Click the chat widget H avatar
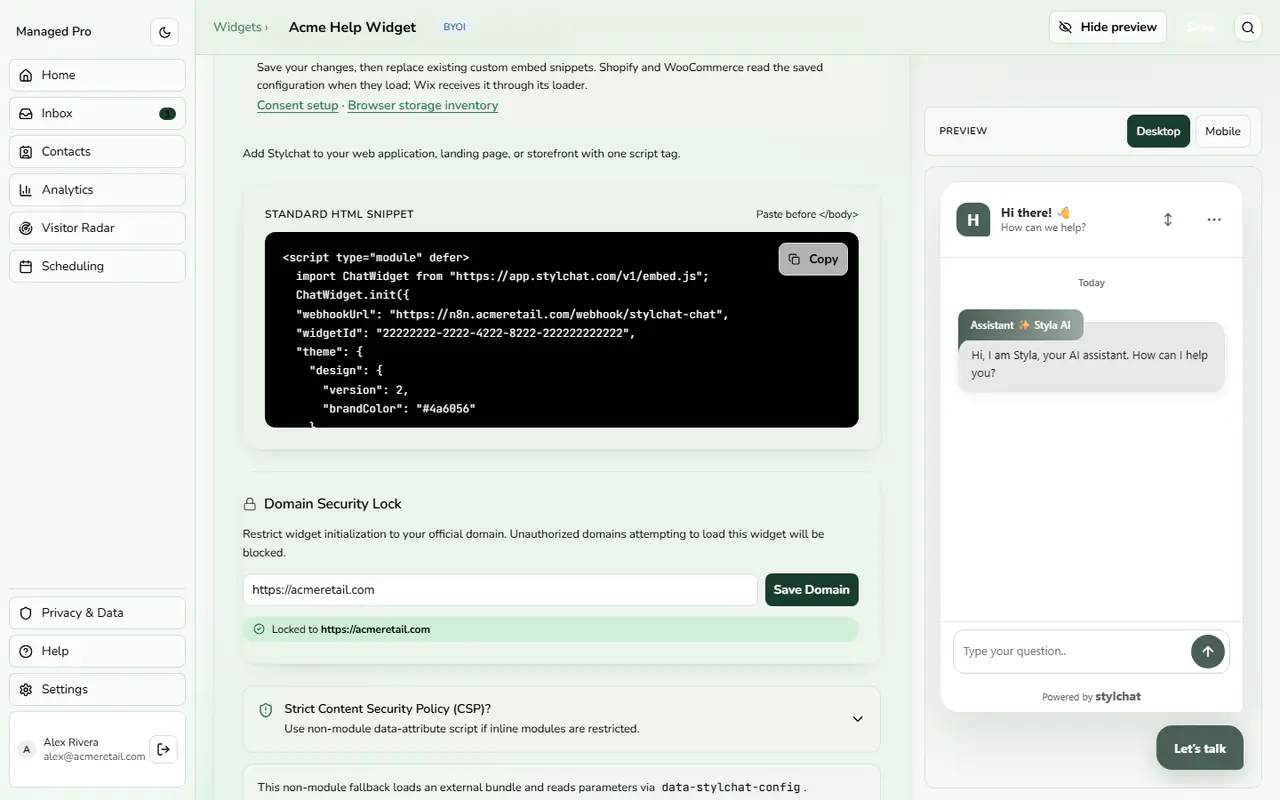 click(x=973, y=220)
